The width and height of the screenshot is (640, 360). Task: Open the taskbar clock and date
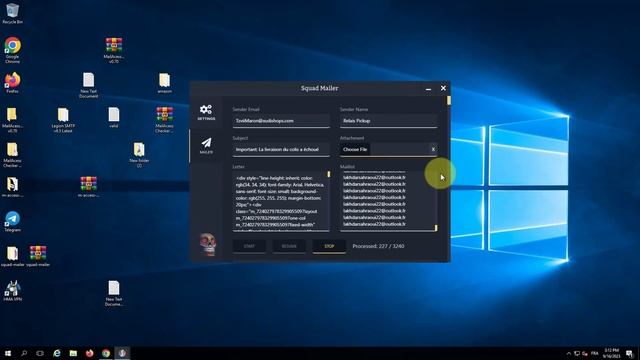pyautogui.click(x=611, y=353)
